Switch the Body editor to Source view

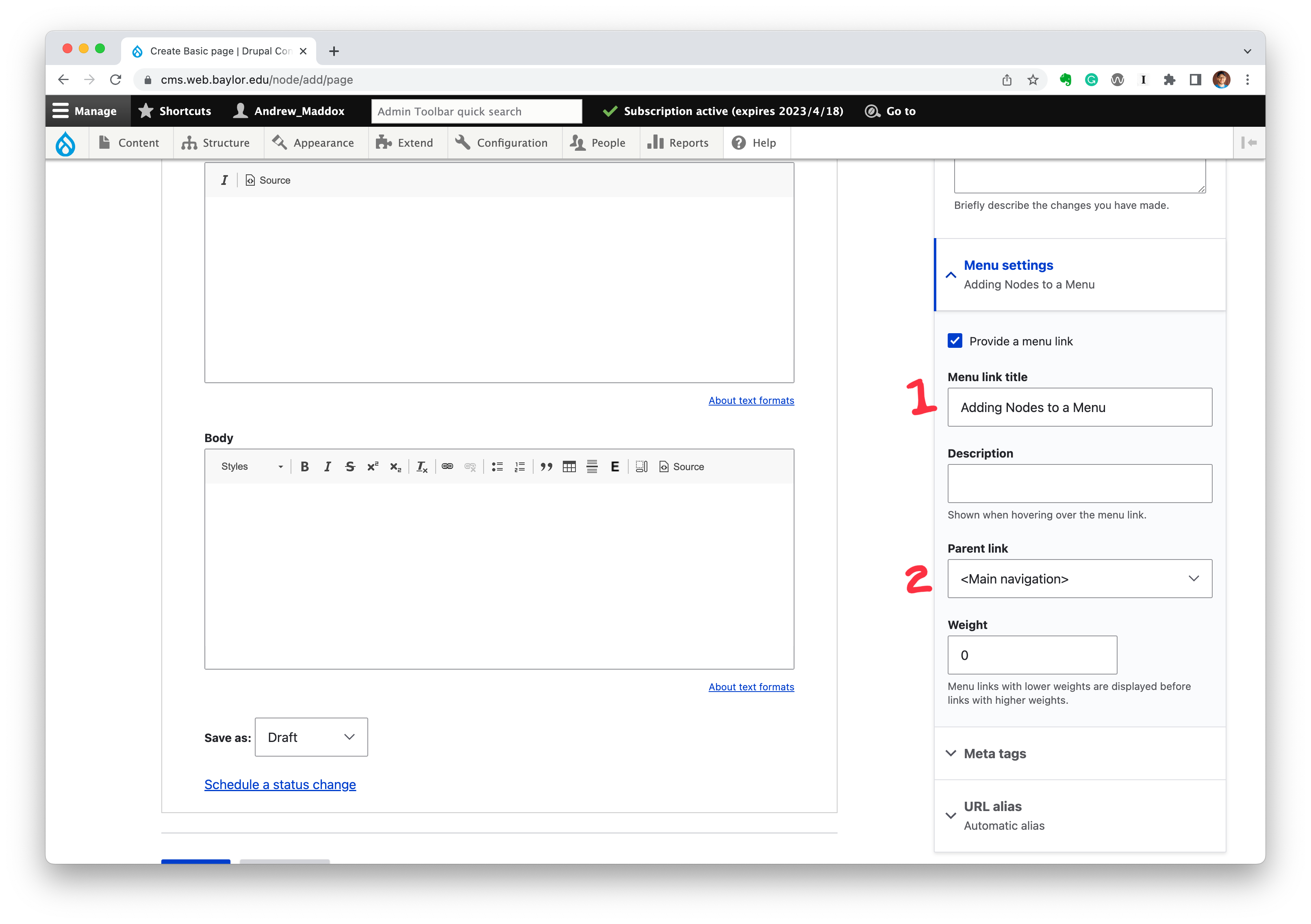coord(682,466)
